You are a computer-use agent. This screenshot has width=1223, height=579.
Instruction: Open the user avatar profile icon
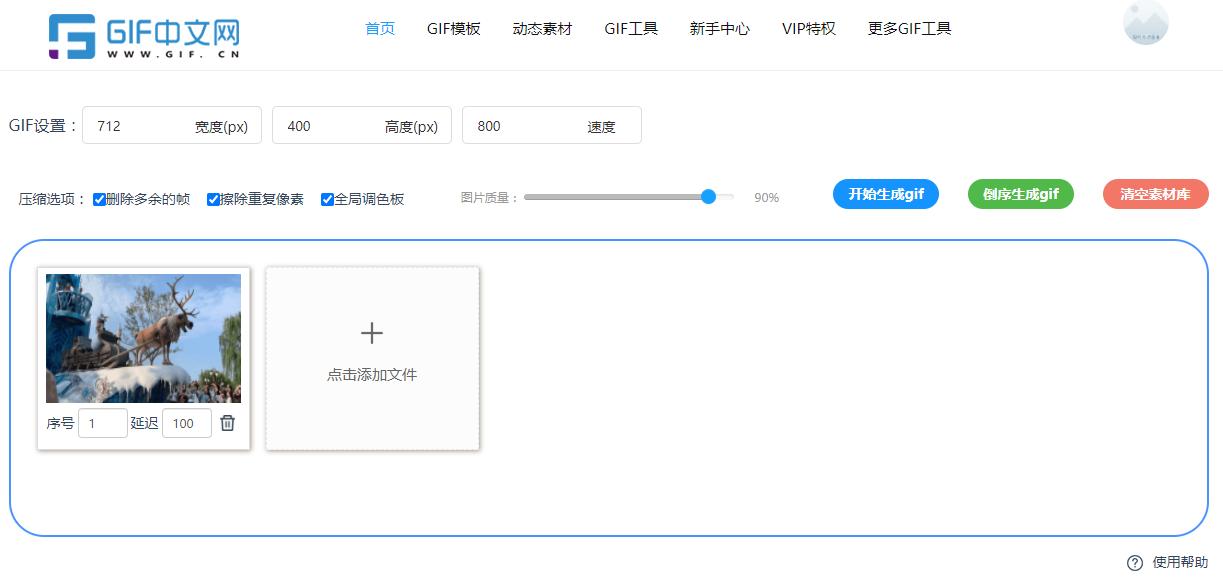(x=1144, y=24)
